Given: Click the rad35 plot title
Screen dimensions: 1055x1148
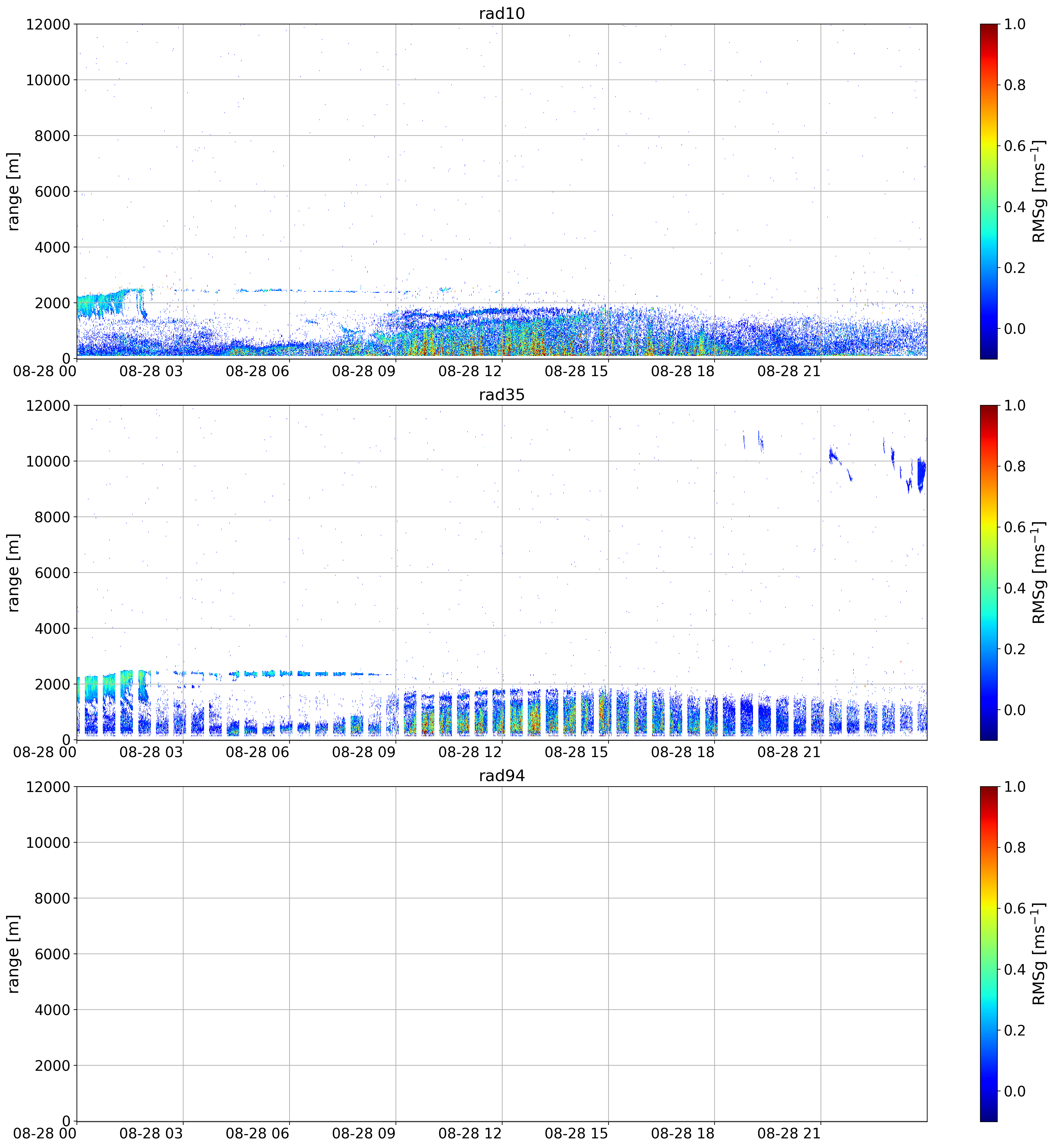Looking at the screenshot, I should 501,395.
